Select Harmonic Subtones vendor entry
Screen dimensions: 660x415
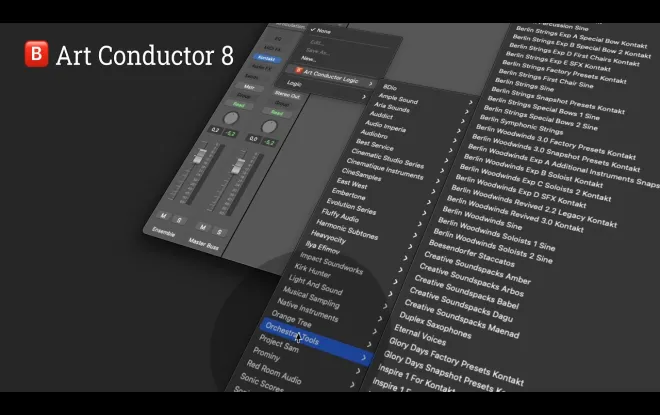tap(347, 229)
